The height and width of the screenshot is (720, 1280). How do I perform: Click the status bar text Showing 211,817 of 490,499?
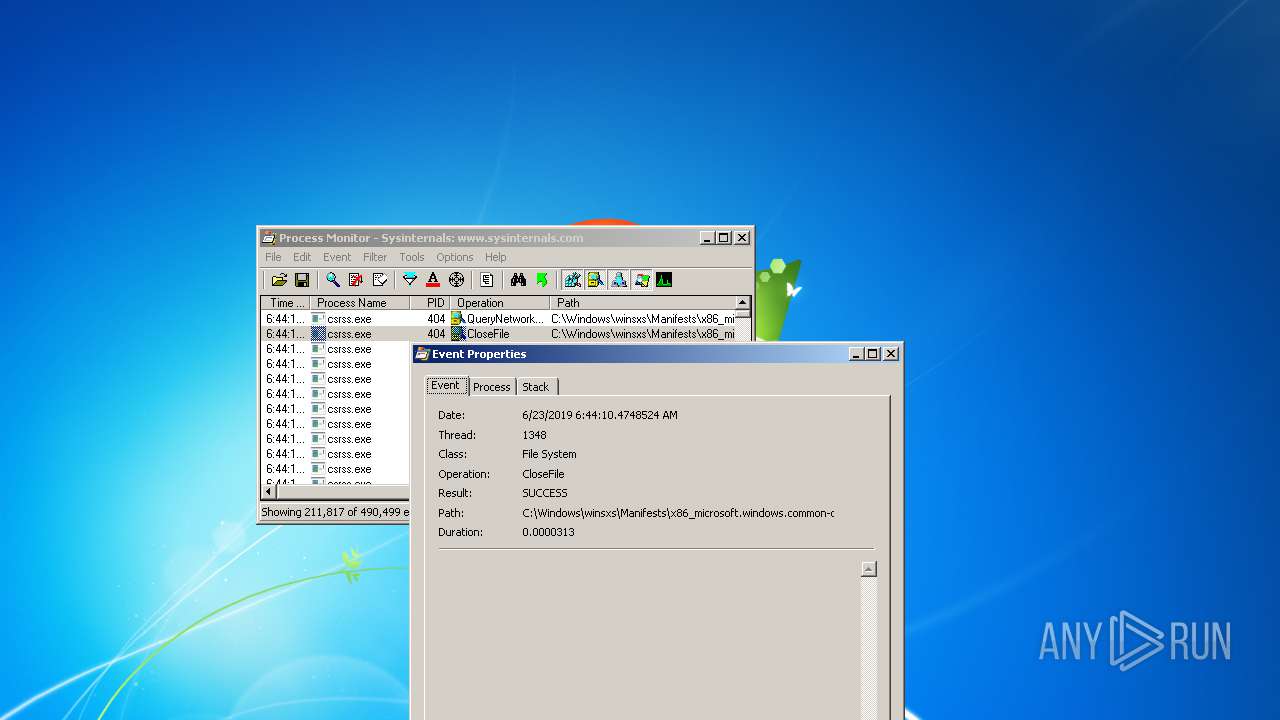point(334,512)
